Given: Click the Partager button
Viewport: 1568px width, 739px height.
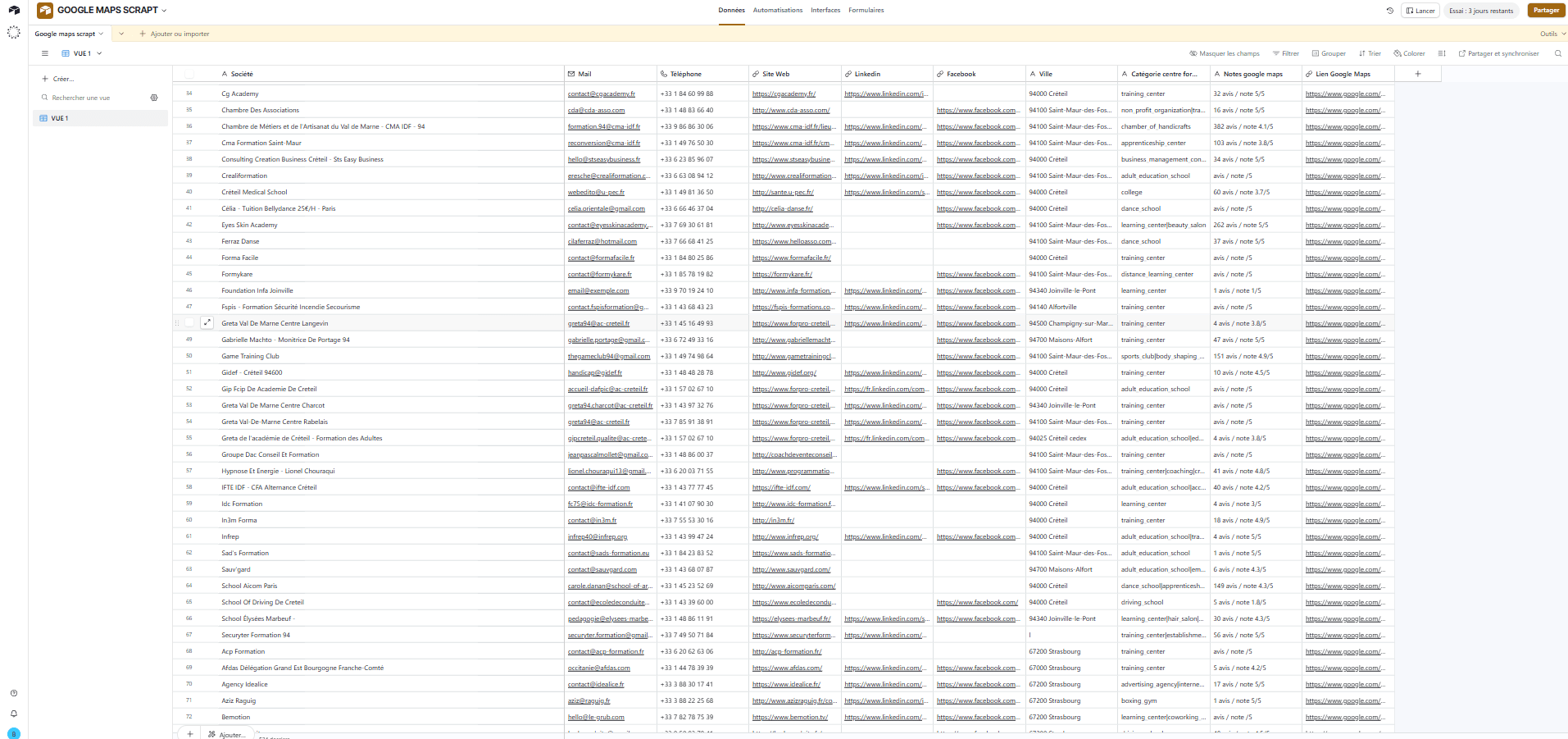Looking at the screenshot, I should [1546, 11].
